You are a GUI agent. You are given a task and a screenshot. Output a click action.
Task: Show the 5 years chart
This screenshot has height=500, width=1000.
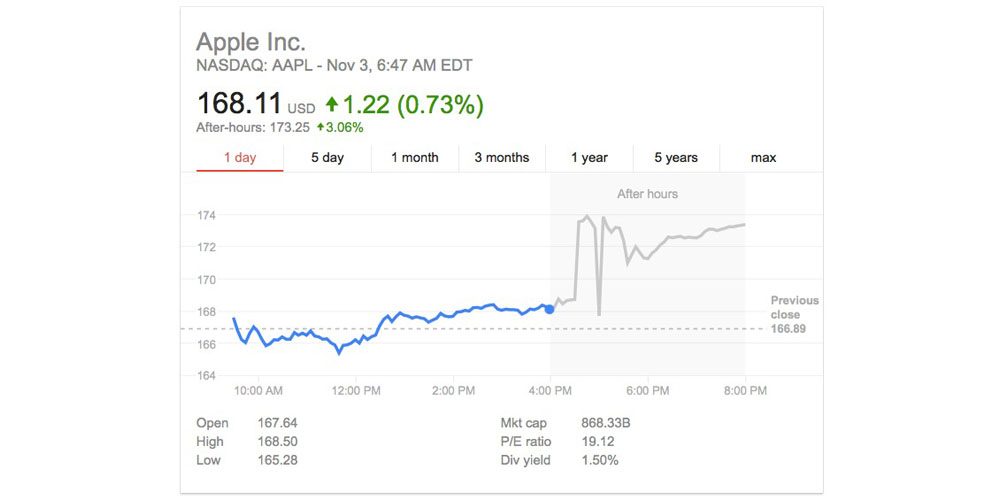676,158
